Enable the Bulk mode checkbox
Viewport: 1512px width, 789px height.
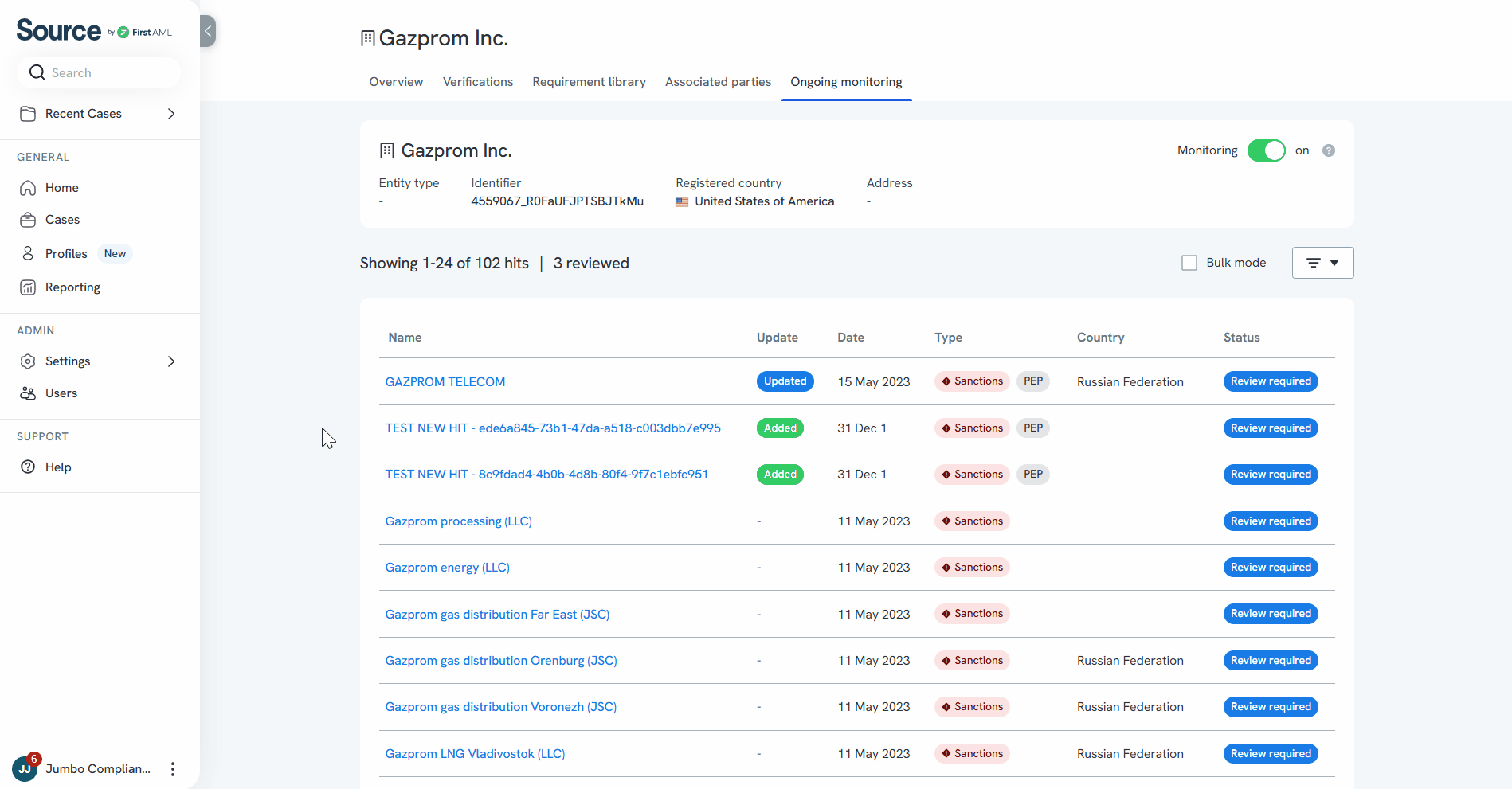pyautogui.click(x=1189, y=263)
